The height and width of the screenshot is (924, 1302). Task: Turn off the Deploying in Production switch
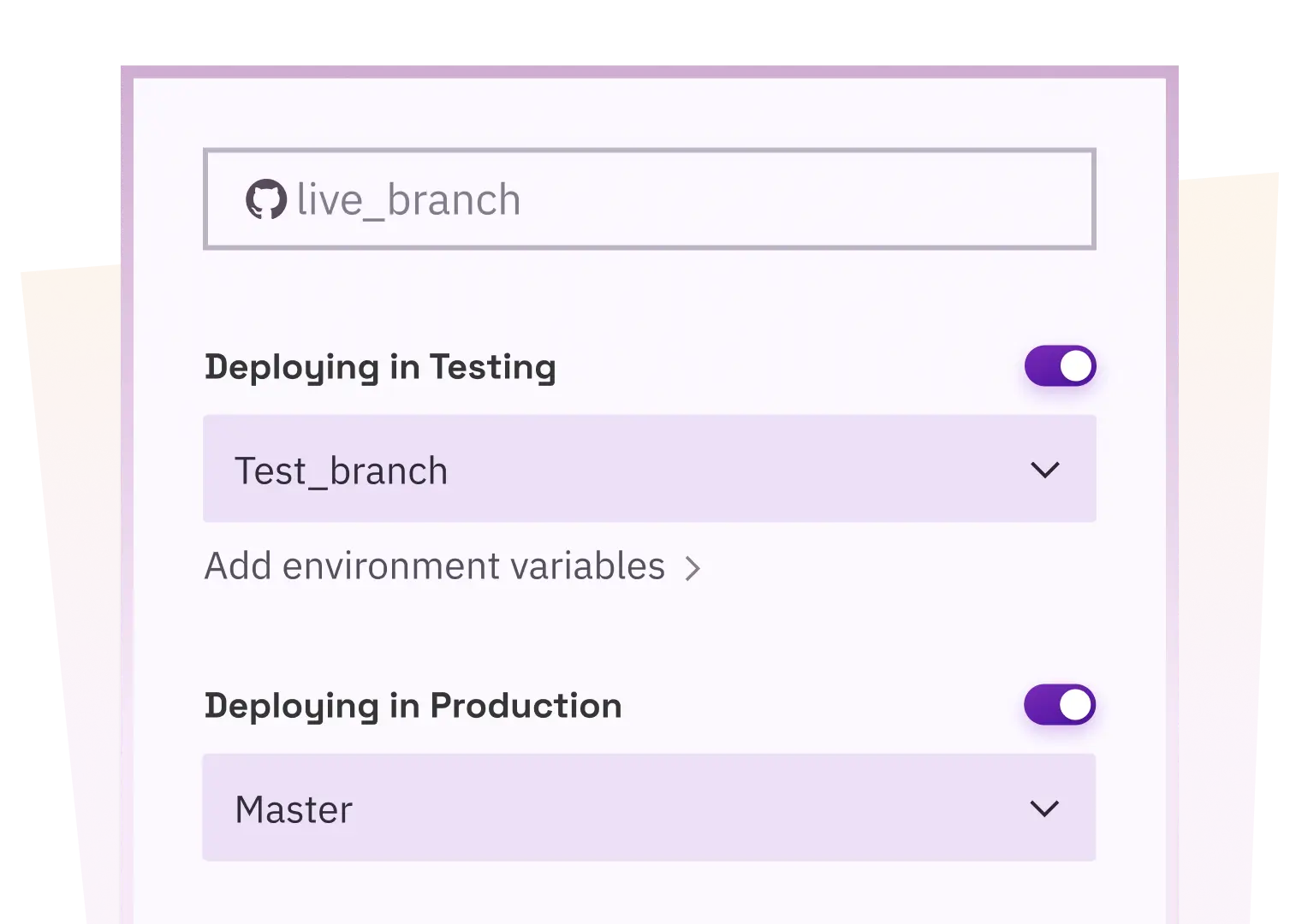[x=1060, y=705]
